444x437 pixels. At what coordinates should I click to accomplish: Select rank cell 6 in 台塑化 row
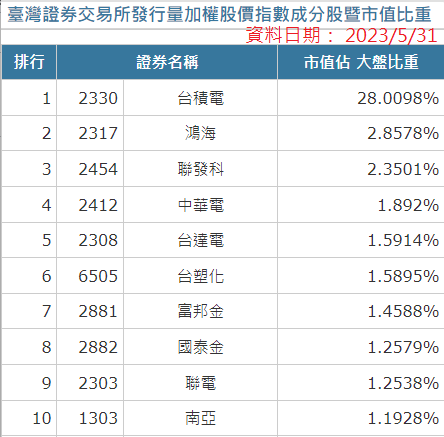(x=29, y=276)
